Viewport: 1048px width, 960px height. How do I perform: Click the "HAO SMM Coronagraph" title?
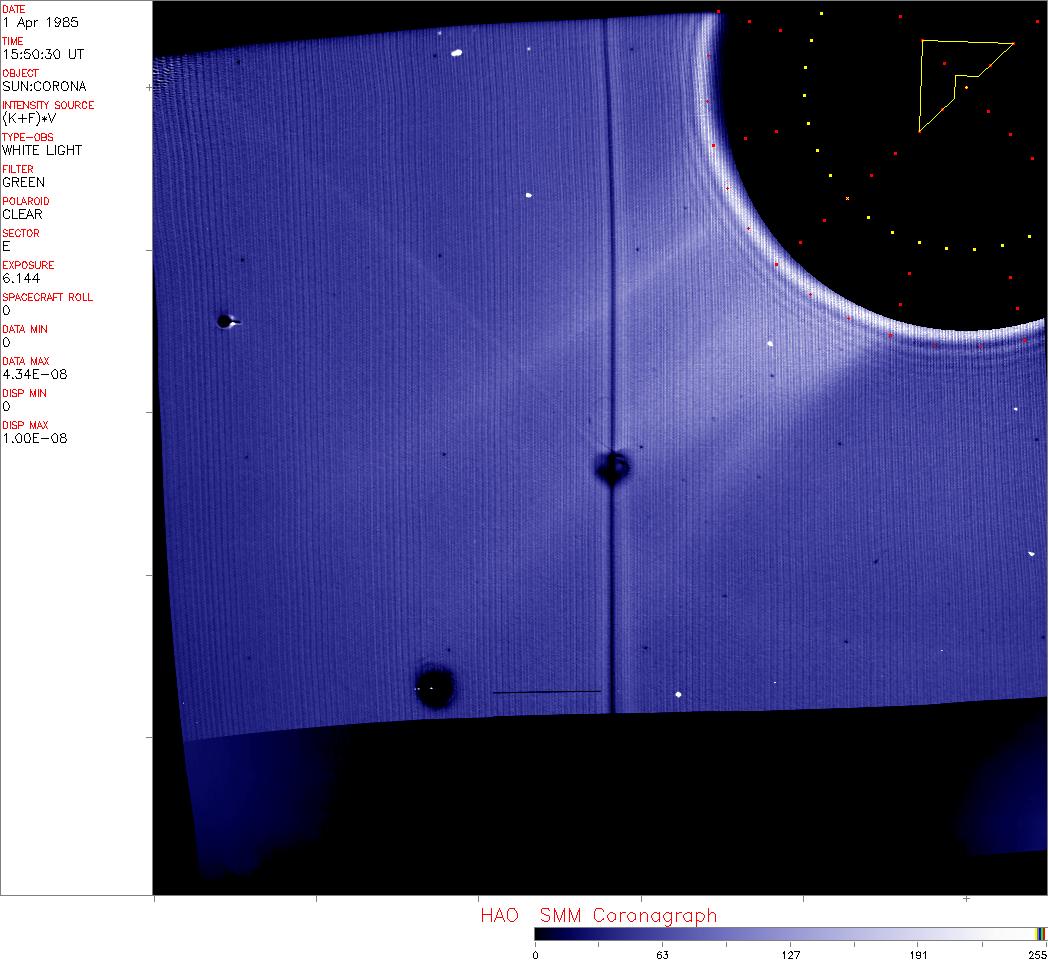click(x=598, y=915)
